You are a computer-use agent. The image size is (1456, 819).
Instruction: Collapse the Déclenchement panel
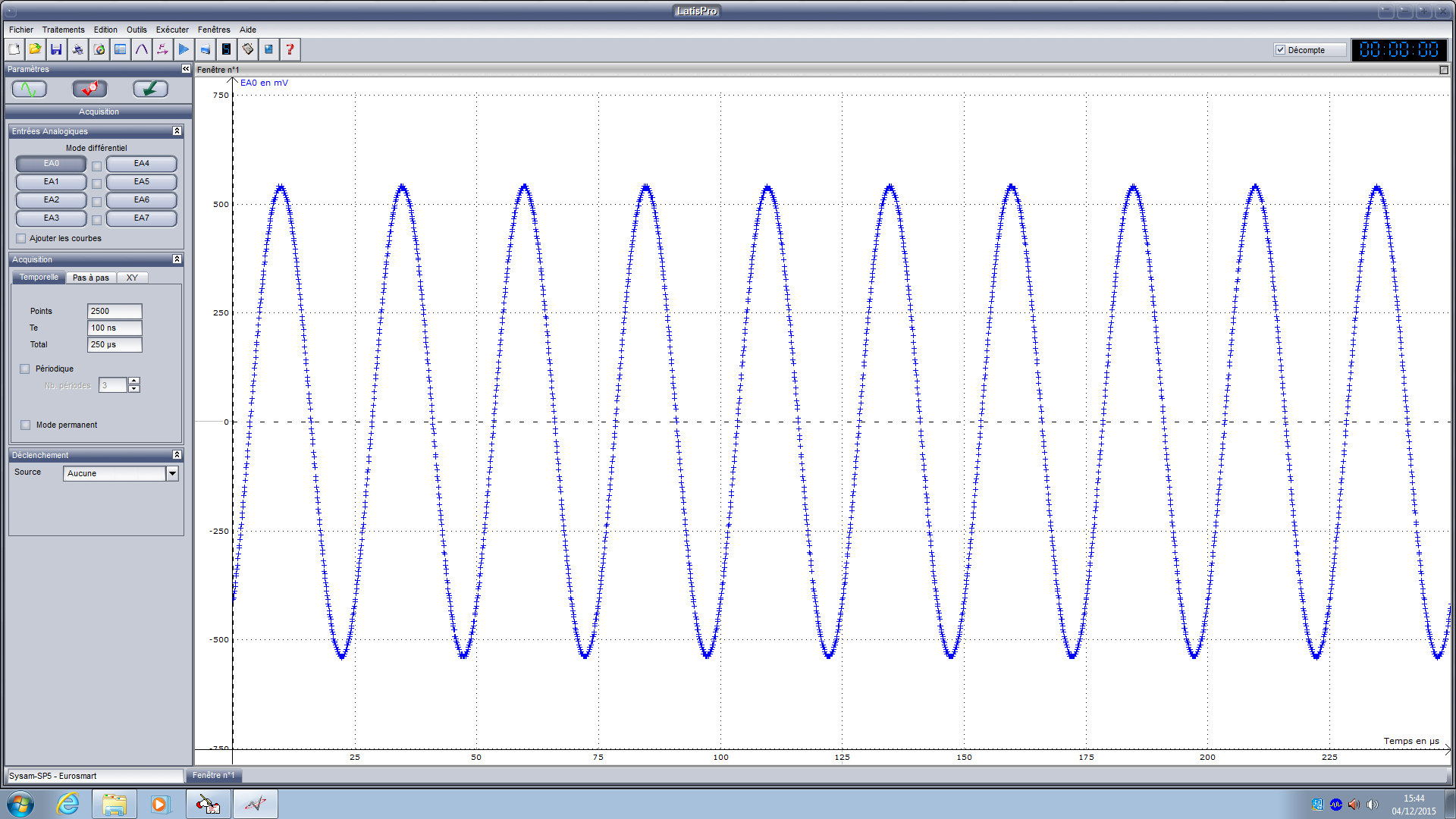point(177,455)
